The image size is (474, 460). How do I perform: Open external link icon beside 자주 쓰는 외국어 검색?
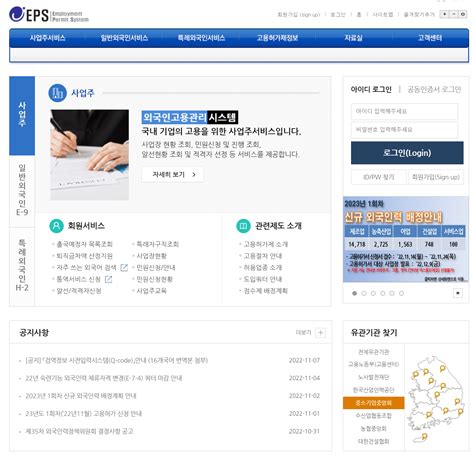[124, 267]
